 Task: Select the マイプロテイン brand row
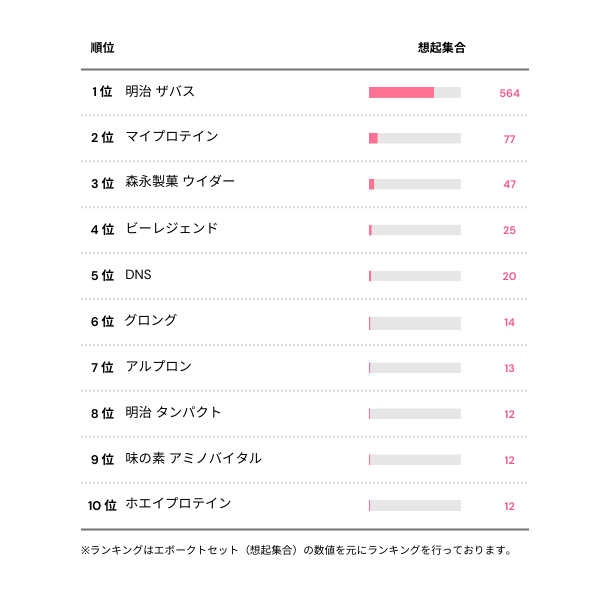171,137
